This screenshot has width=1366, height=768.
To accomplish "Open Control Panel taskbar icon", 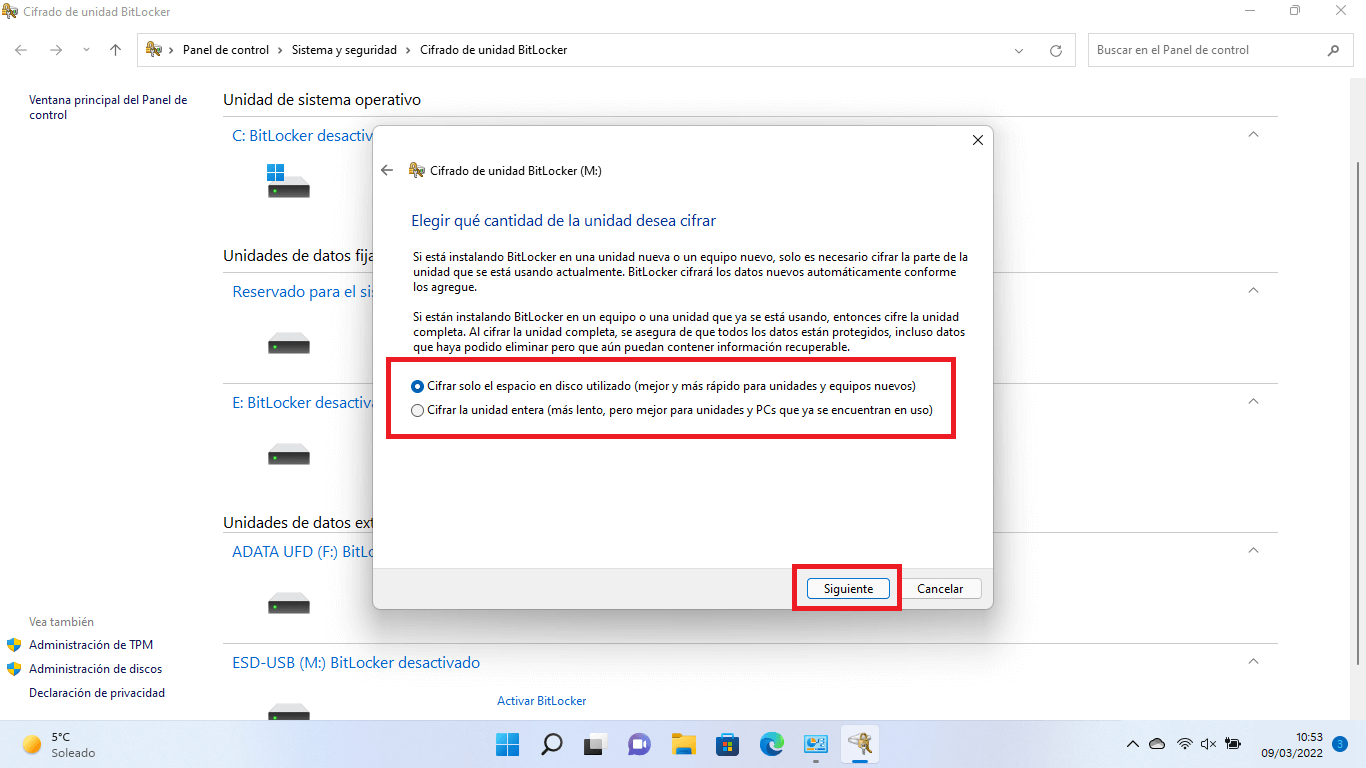I will (815, 745).
